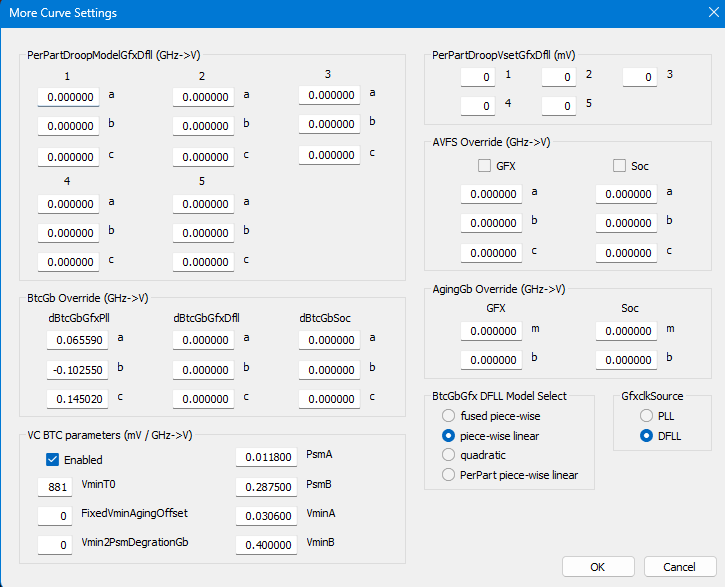
Task: Edit the PsmB value 0.287500
Action: tap(266, 487)
